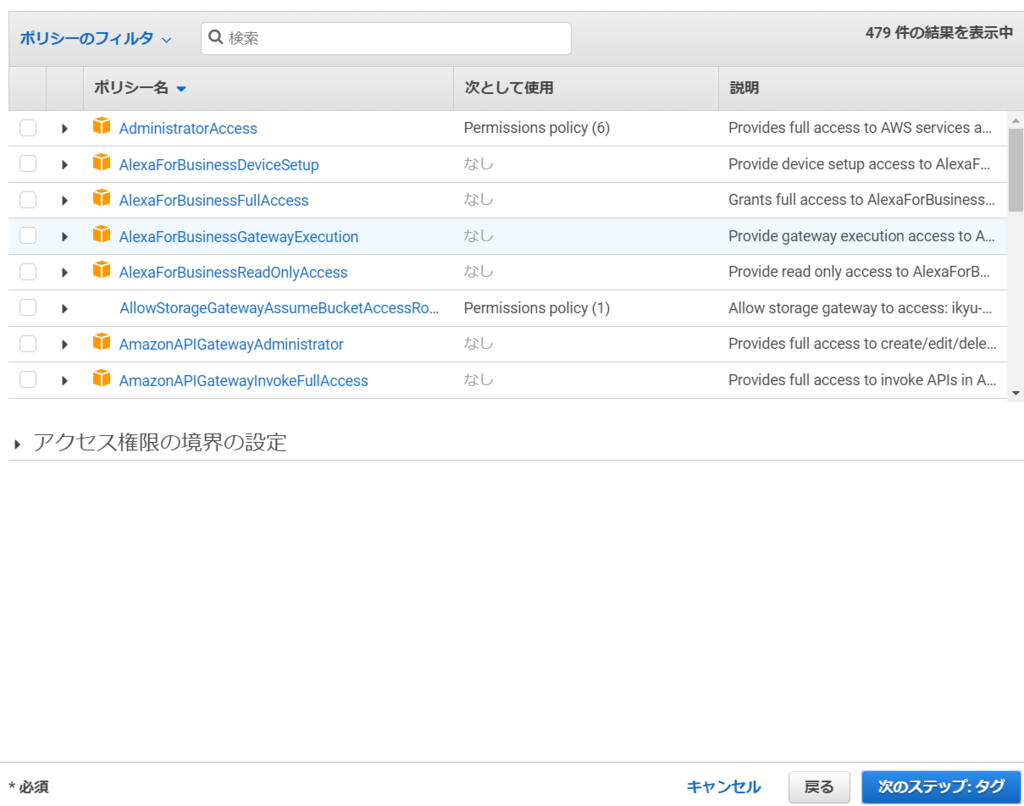Check the AmazonAPIGatewayAdministrator checkbox
The width and height of the screenshot is (1024, 806).
coord(28,344)
